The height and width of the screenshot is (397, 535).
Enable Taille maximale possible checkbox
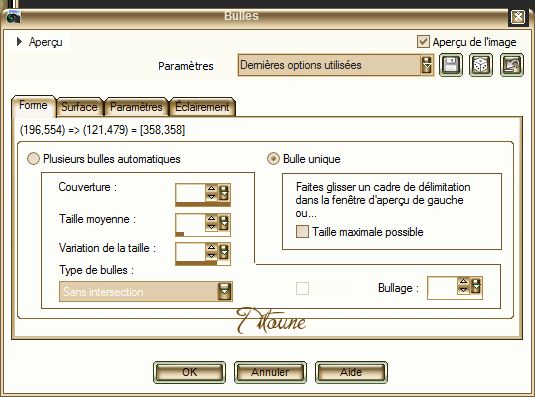coord(302,232)
